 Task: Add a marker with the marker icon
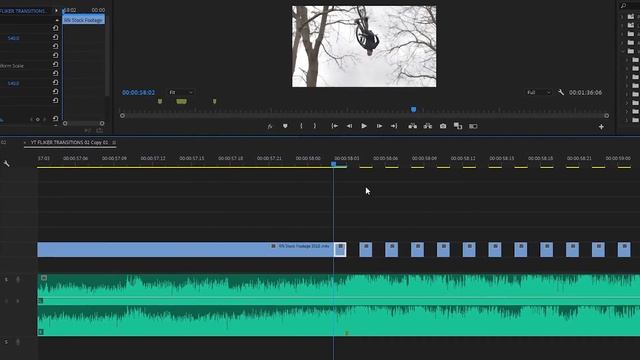[285, 126]
